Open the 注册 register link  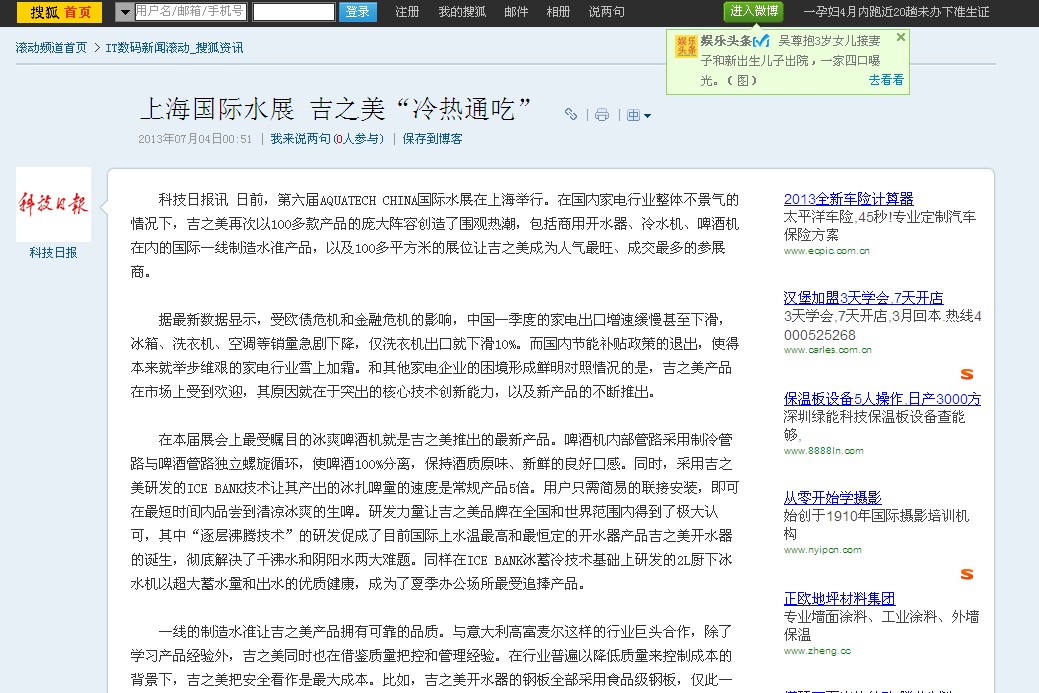point(408,12)
